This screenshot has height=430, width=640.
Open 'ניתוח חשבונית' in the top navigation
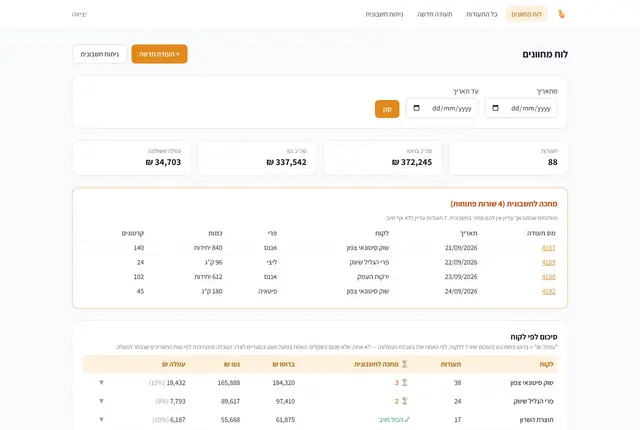[384, 14]
